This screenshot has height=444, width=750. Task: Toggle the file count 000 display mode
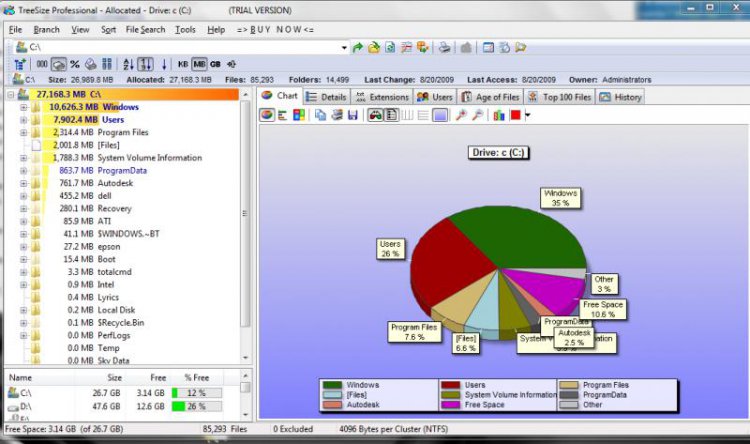coord(42,64)
